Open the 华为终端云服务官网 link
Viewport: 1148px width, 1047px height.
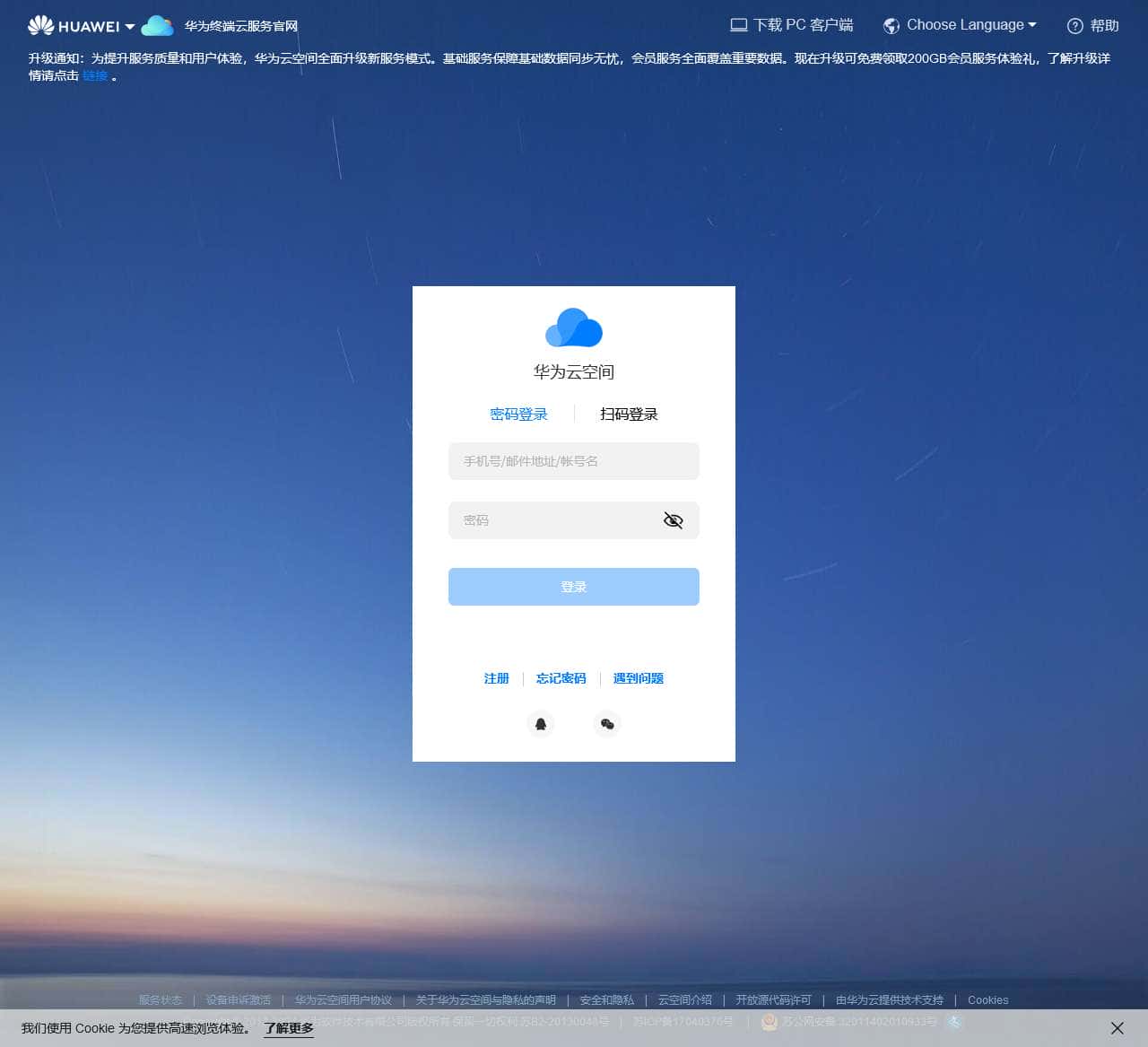coord(241,27)
